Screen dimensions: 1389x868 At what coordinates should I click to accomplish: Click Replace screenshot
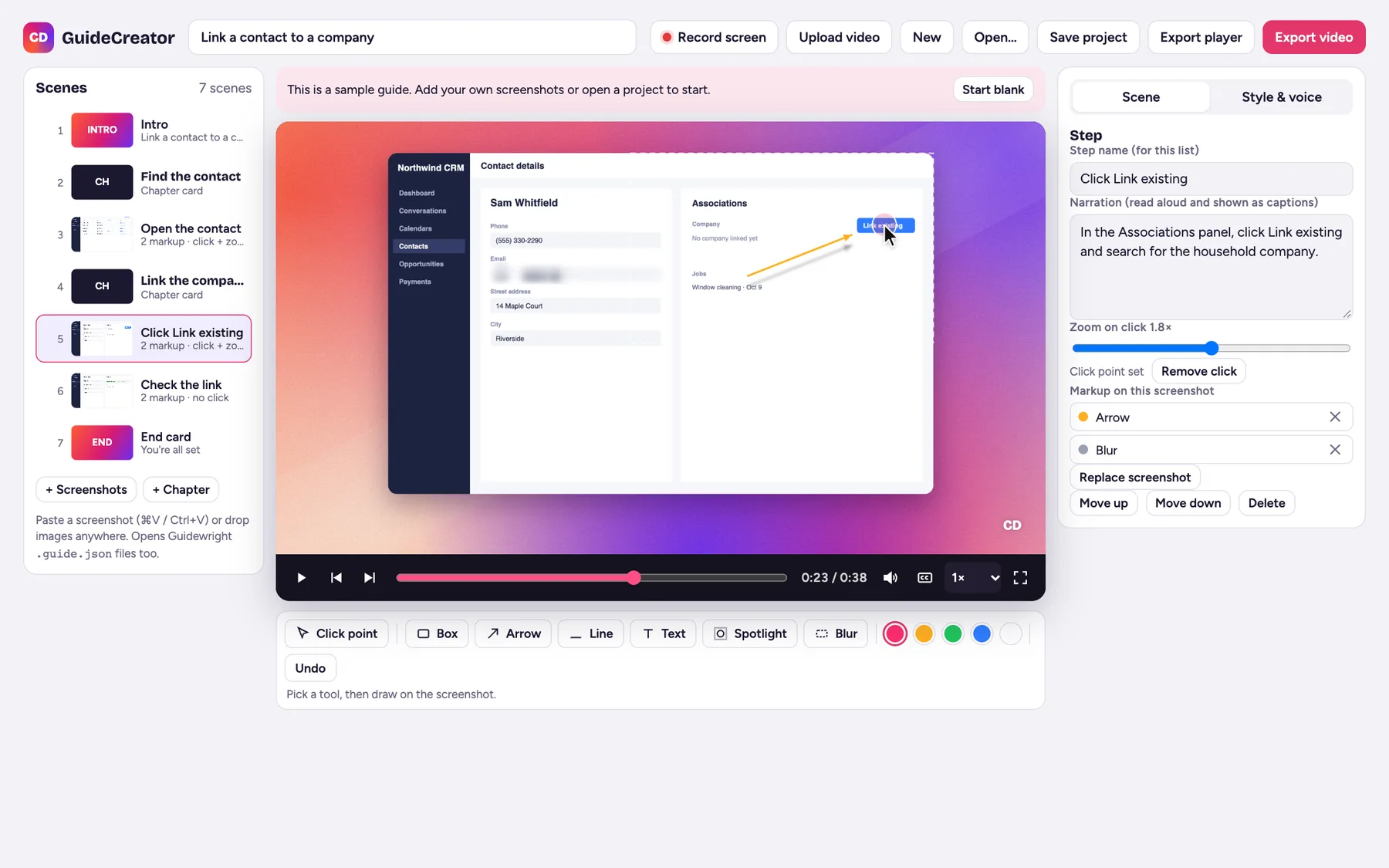click(x=1134, y=478)
